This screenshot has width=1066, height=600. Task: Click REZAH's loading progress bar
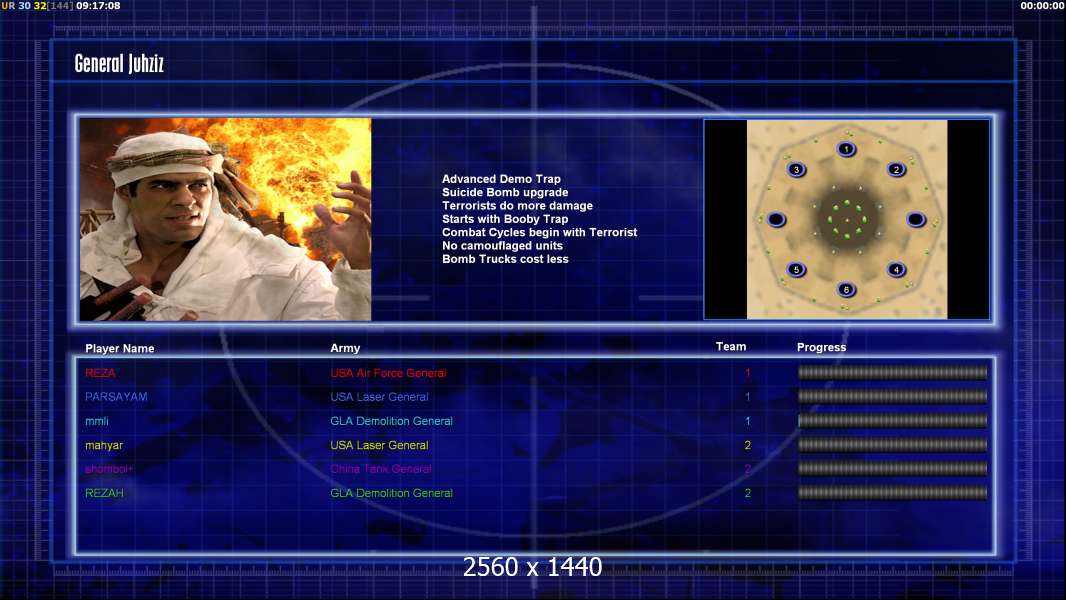pyautogui.click(x=892, y=493)
